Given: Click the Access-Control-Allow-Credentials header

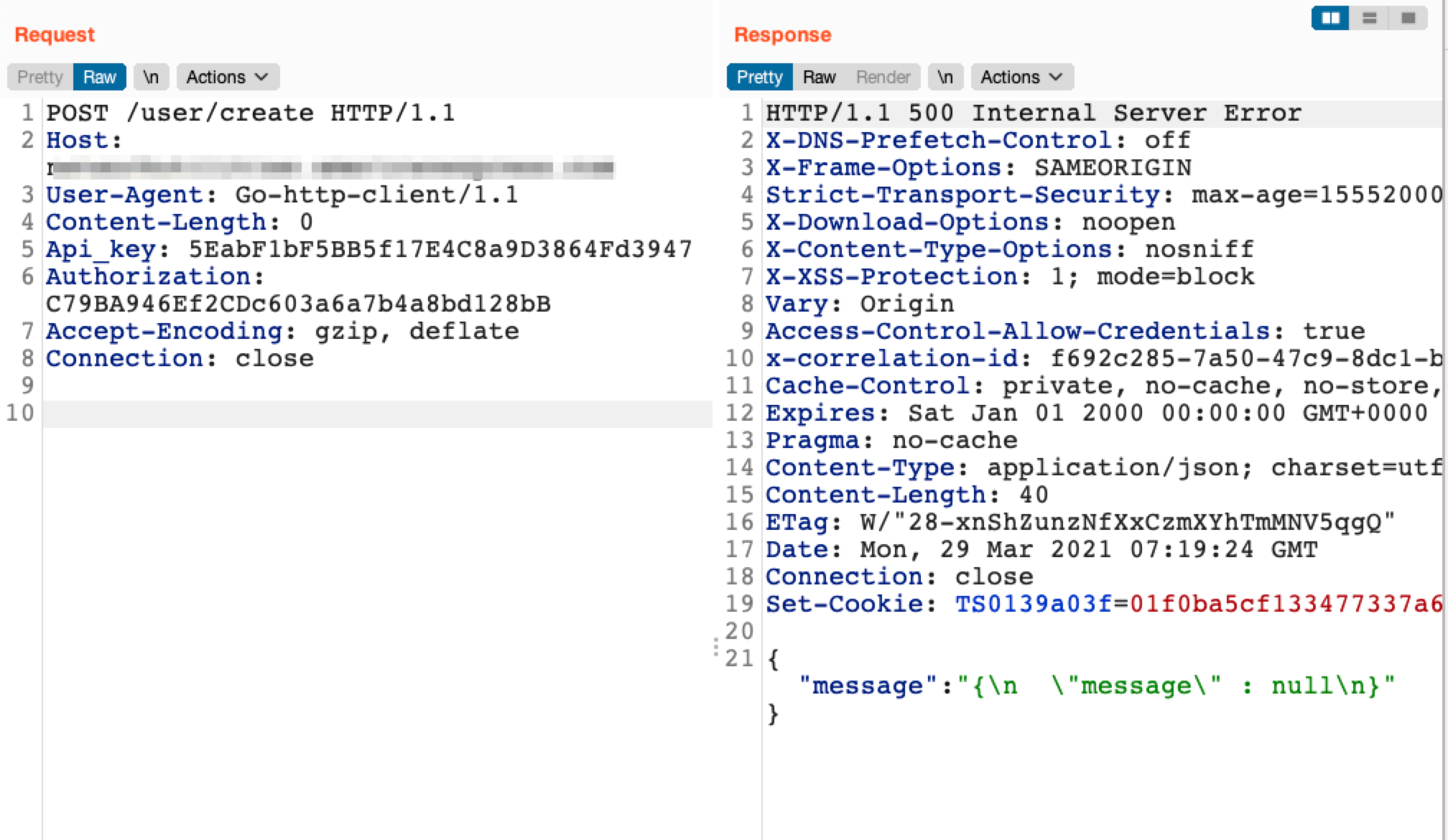Looking at the screenshot, I should [x=1065, y=331].
